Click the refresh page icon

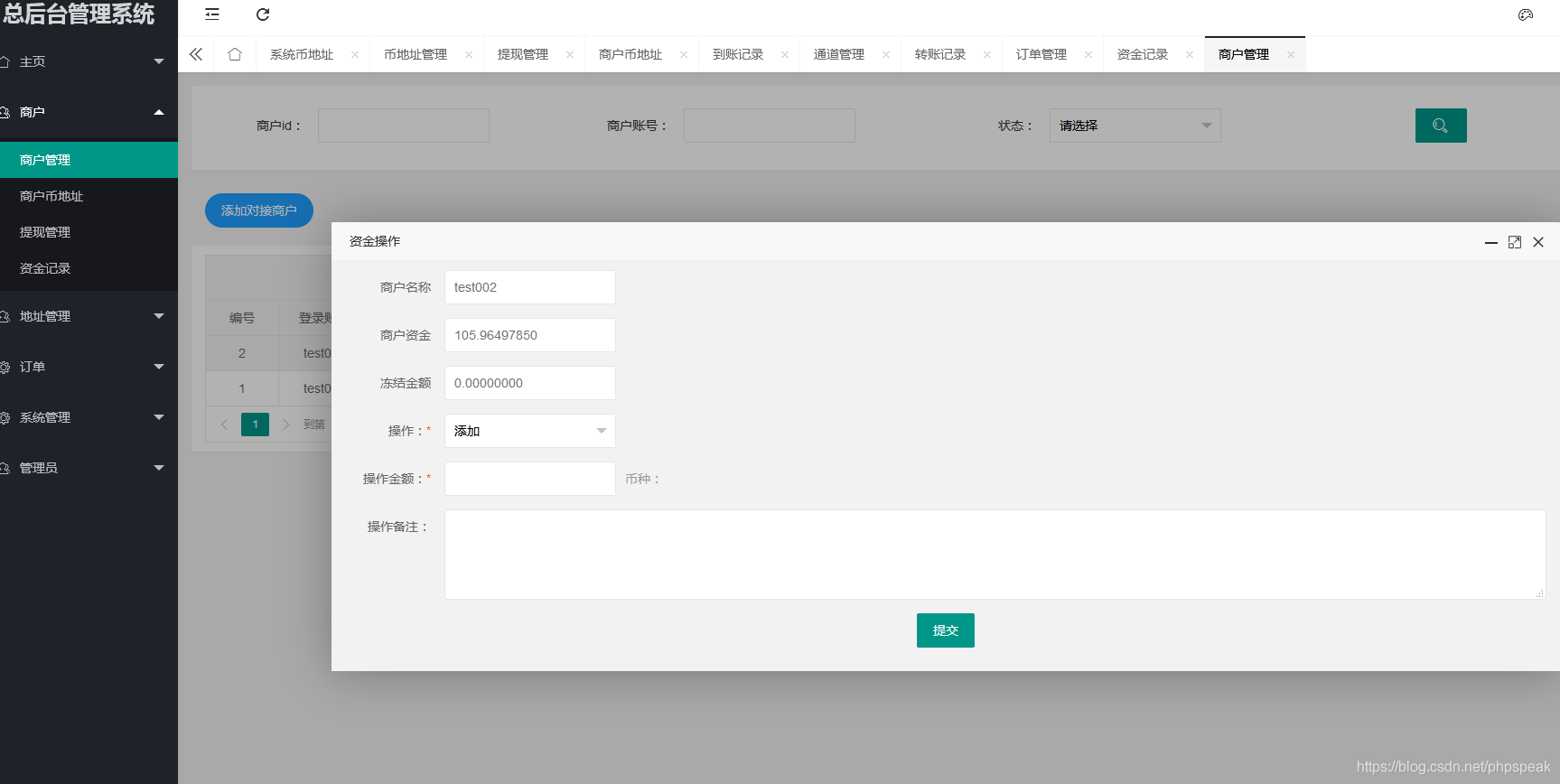(263, 14)
